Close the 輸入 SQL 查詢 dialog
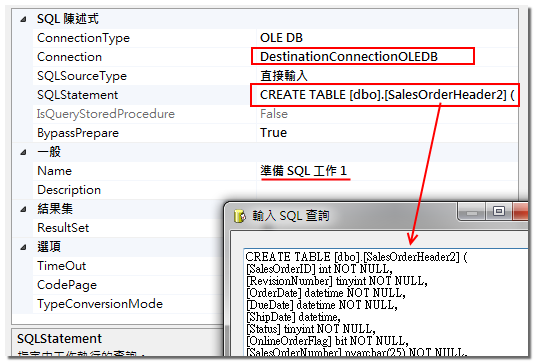 [x=521, y=212]
